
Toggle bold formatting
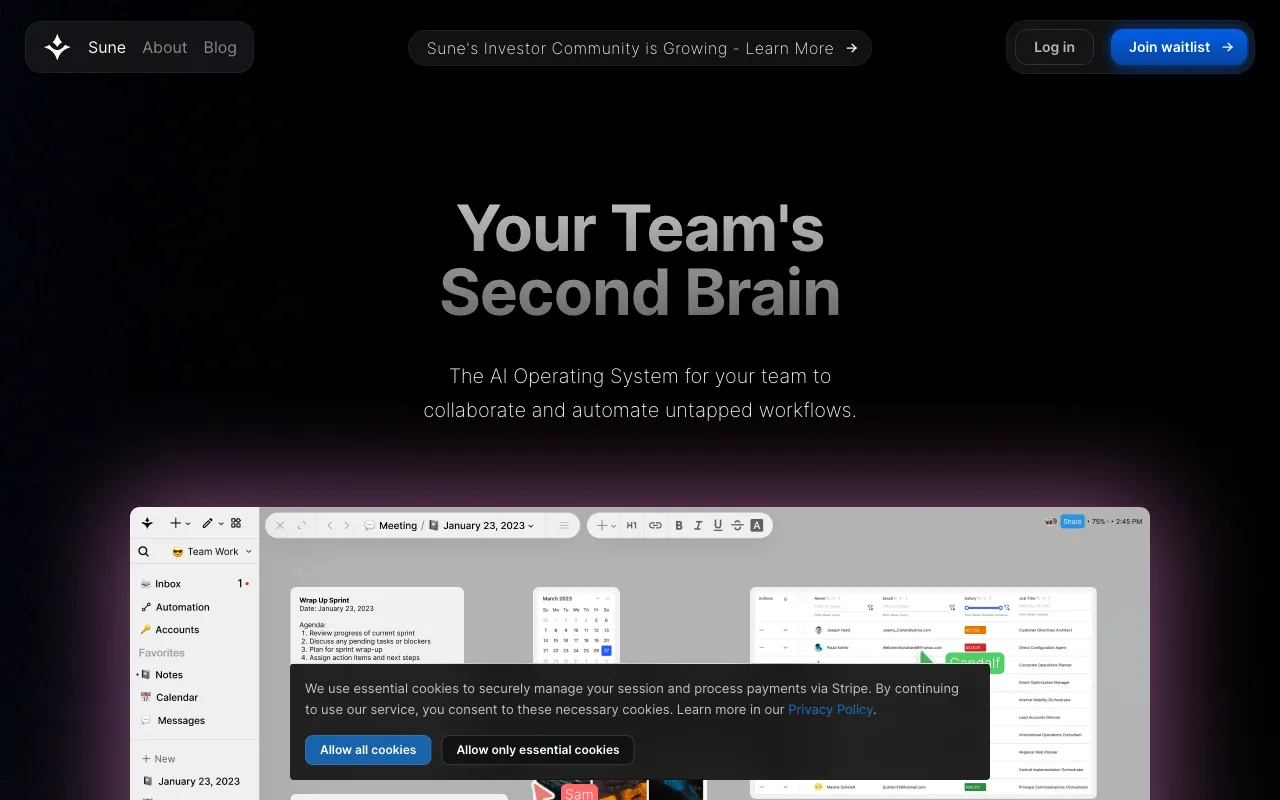pyautogui.click(x=679, y=525)
